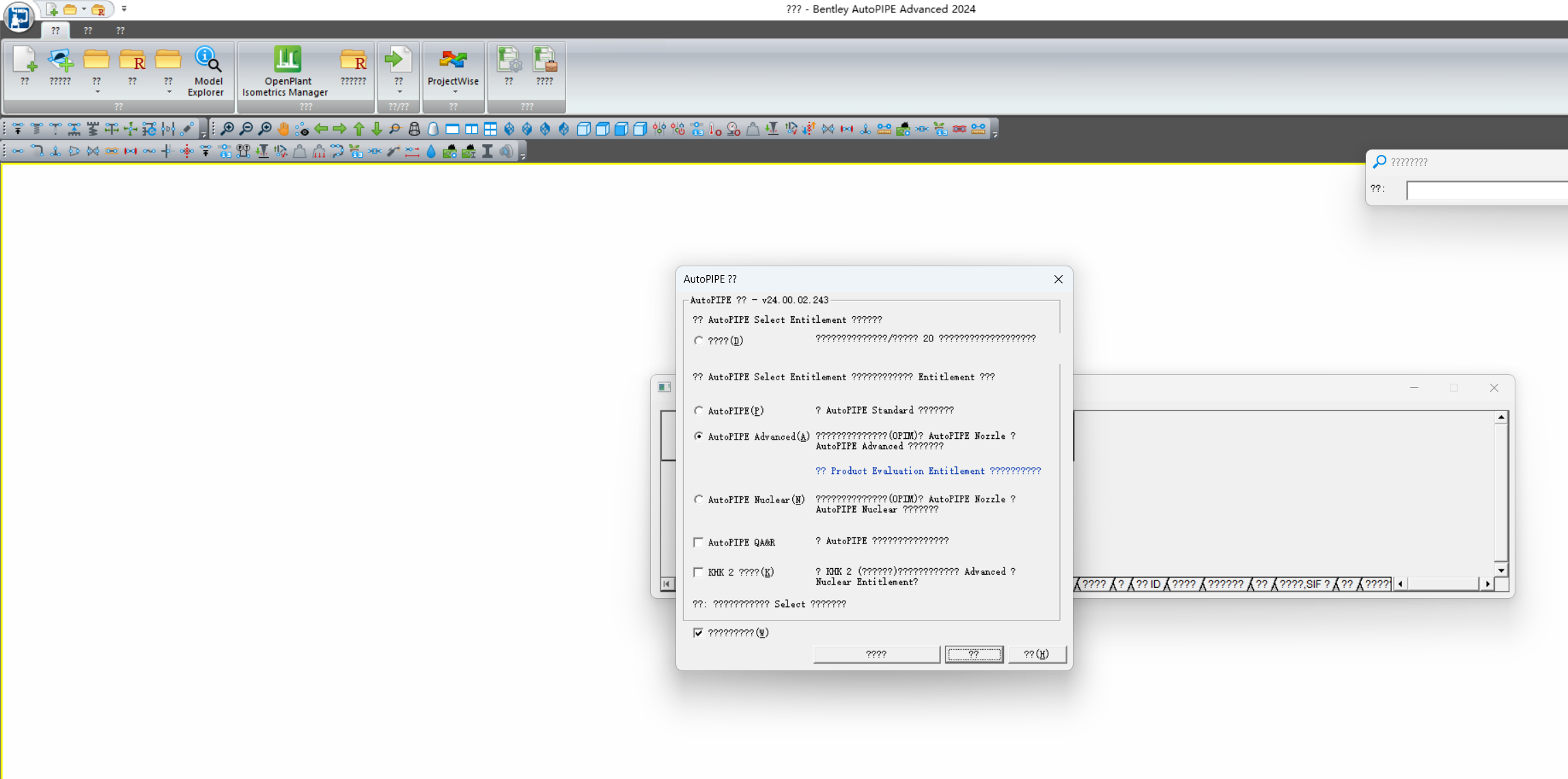Screen dimensions: 1568x779
Task: Click the pressure gauge load icon
Action: point(733,129)
